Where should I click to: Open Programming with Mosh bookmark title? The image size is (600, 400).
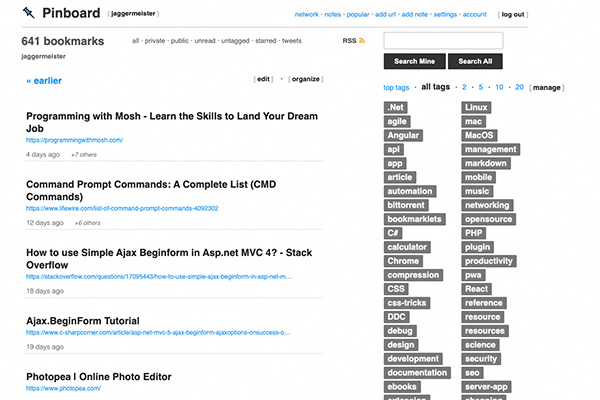point(172,122)
